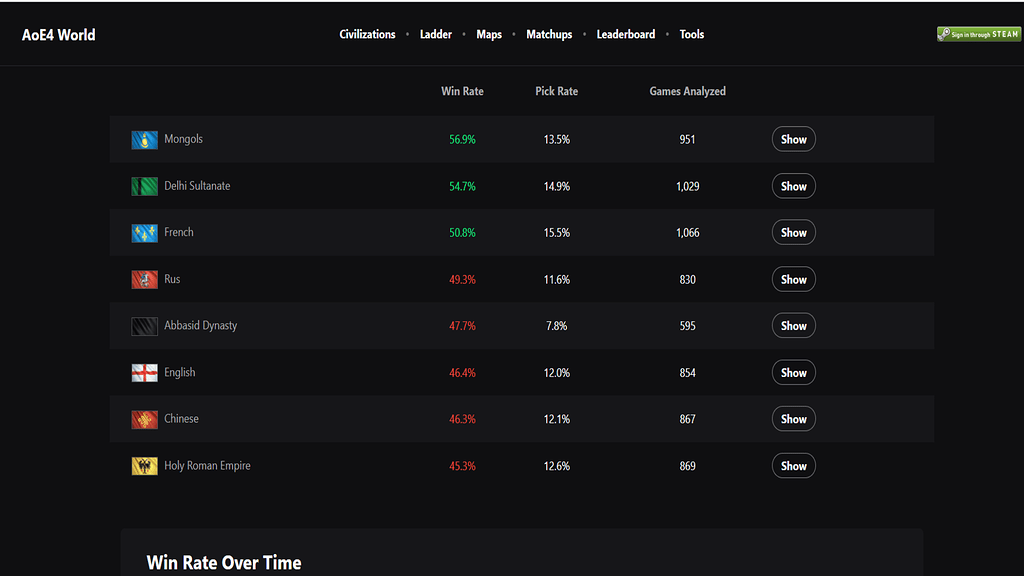Screen dimensions: 1024x576
Task: Click the Win Rate column header
Action: pos(462,91)
